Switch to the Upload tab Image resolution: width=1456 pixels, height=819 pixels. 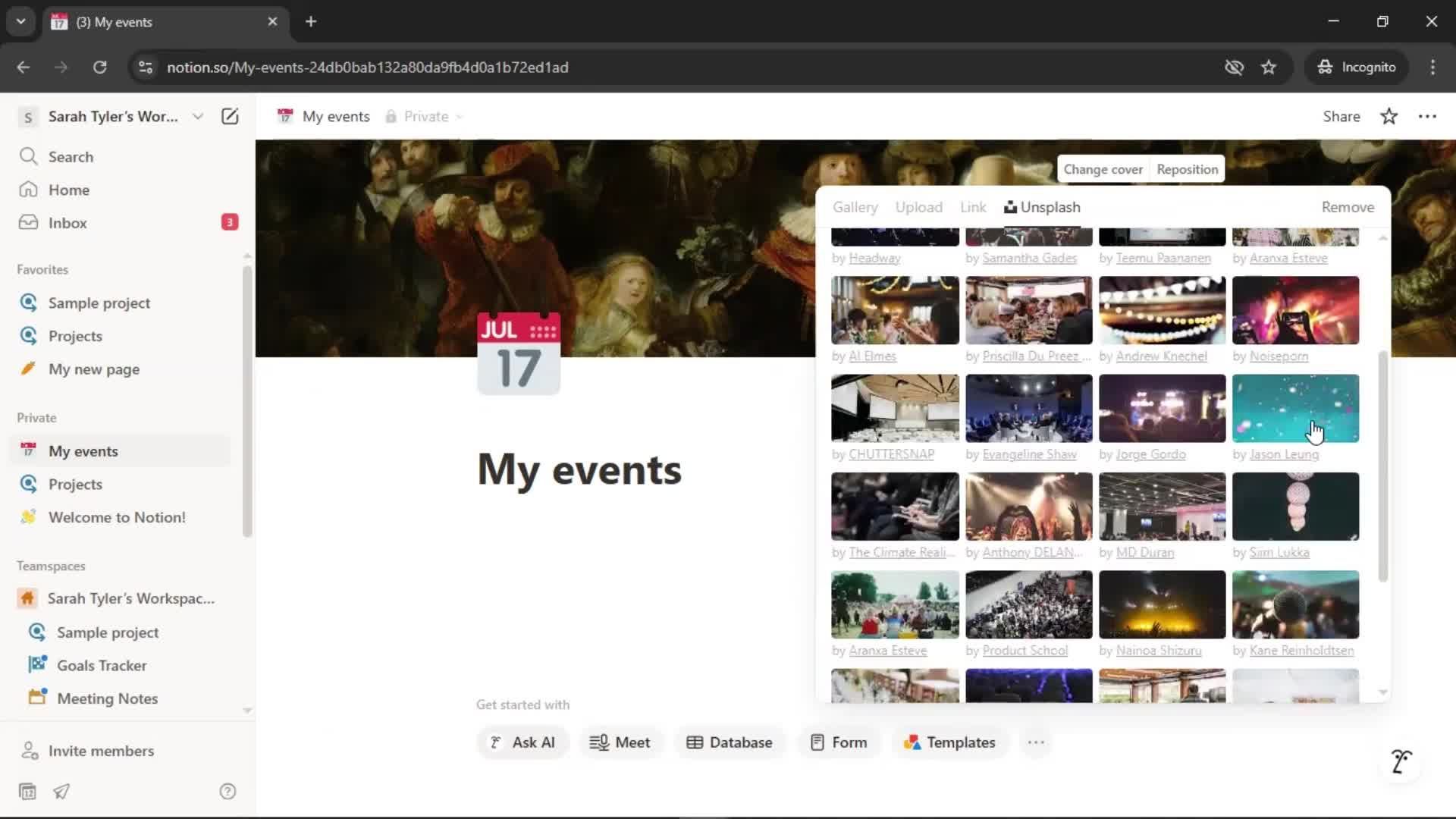point(918,207)
